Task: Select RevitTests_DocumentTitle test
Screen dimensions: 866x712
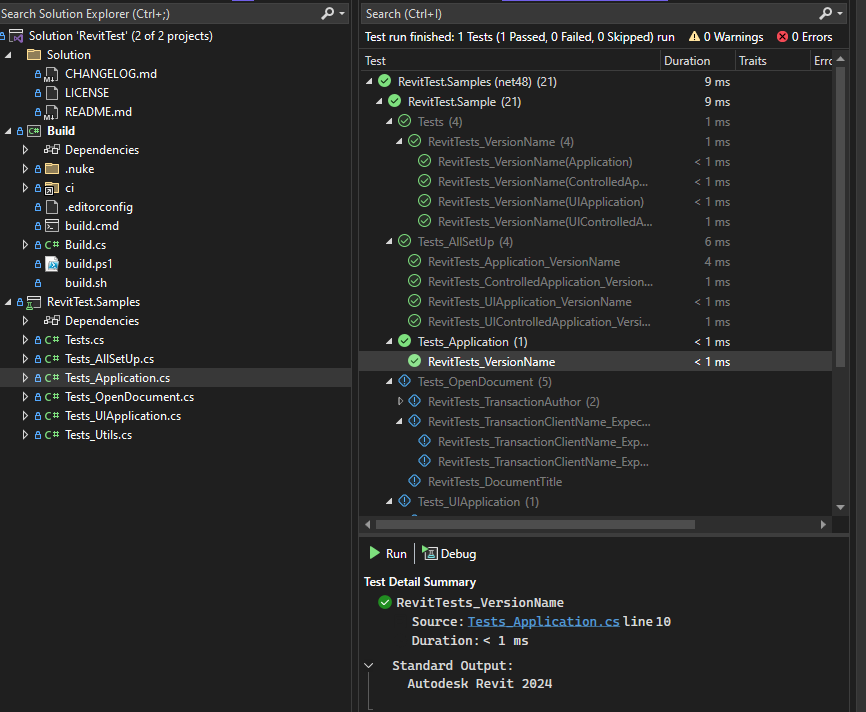Action: 494,482
